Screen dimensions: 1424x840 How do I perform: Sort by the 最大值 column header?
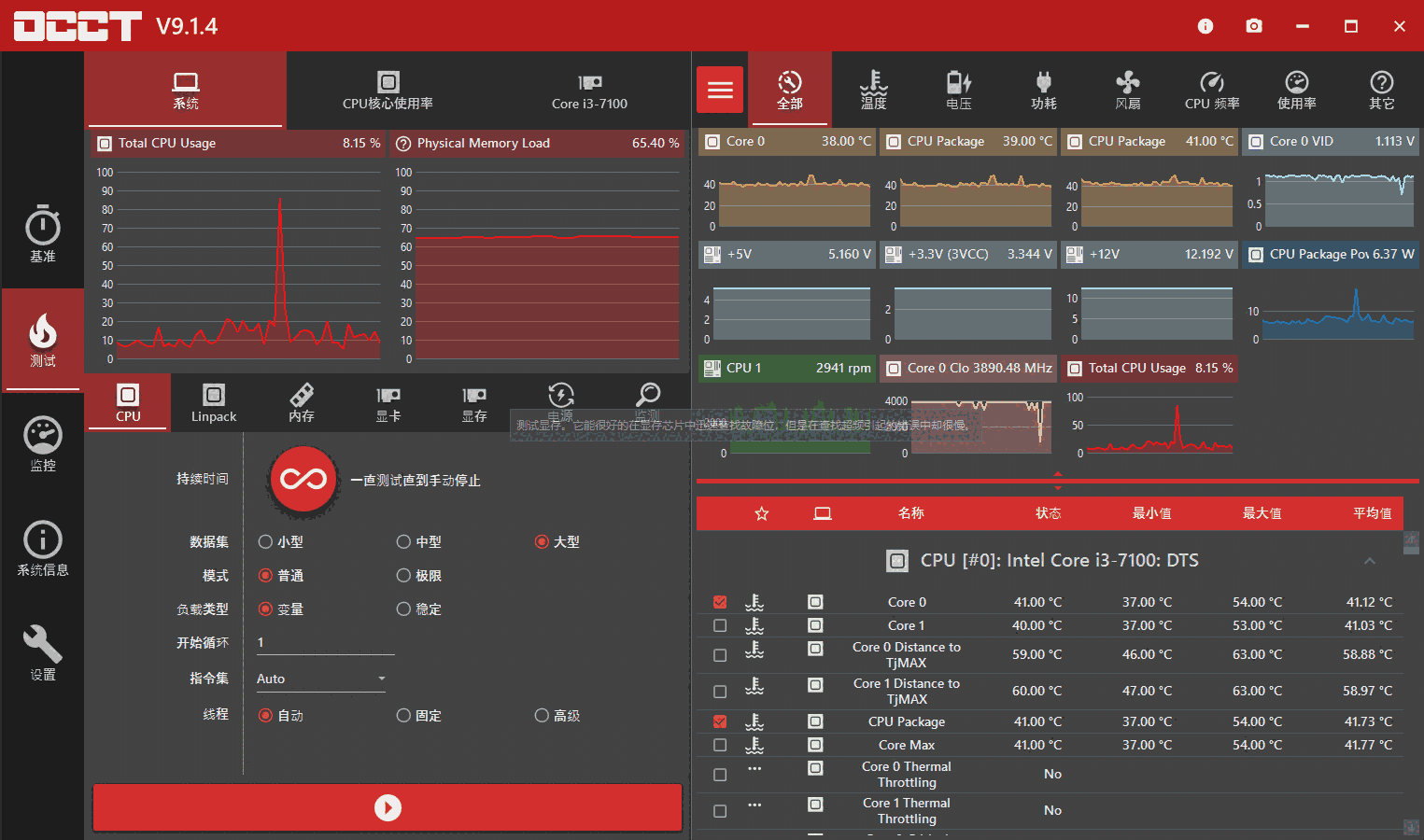[x=1262, y=513]
